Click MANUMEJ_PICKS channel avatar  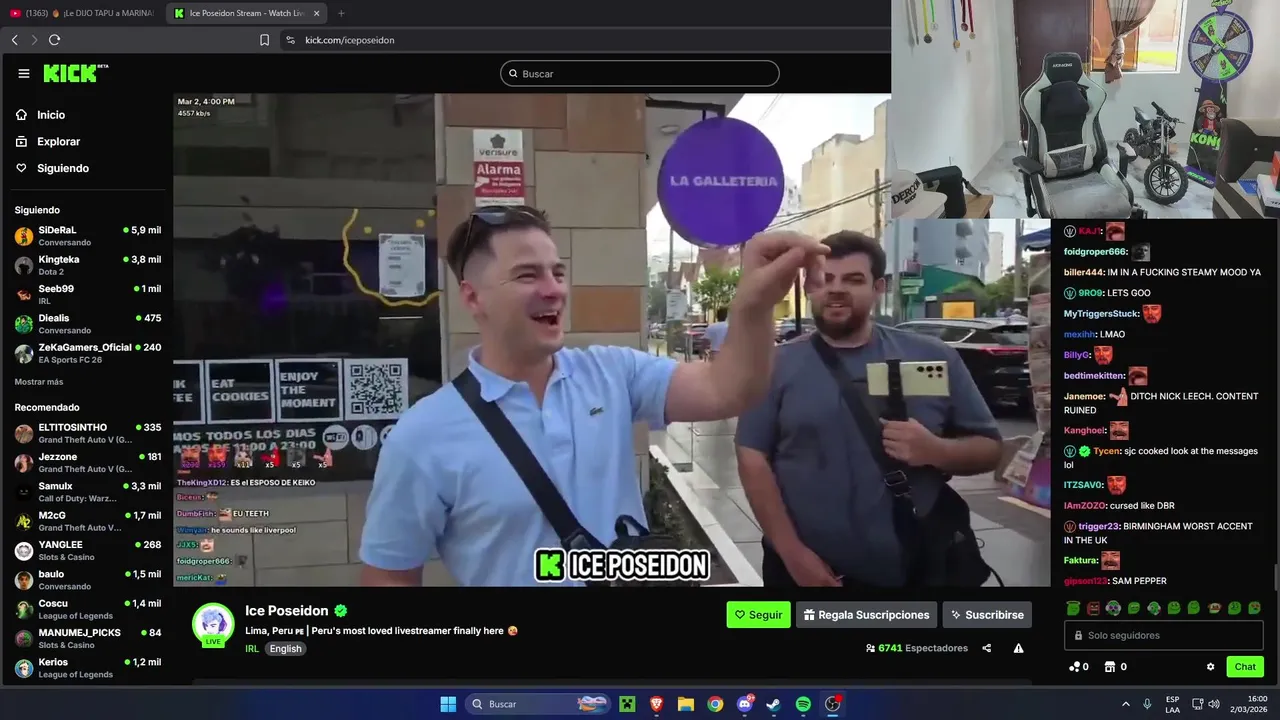24,638
